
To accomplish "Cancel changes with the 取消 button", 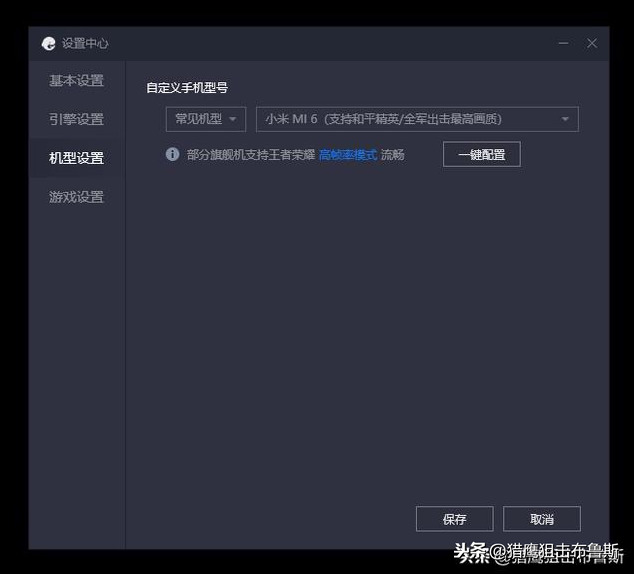I will click(541, 519).
